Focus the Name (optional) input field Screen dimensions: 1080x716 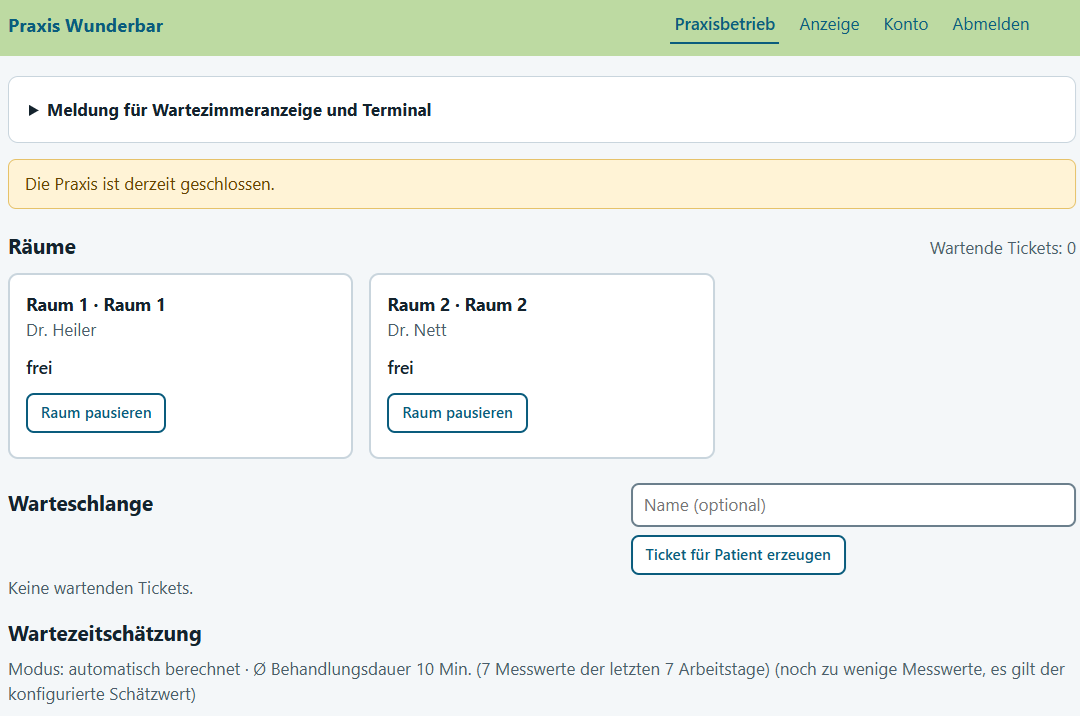point(853,505)
